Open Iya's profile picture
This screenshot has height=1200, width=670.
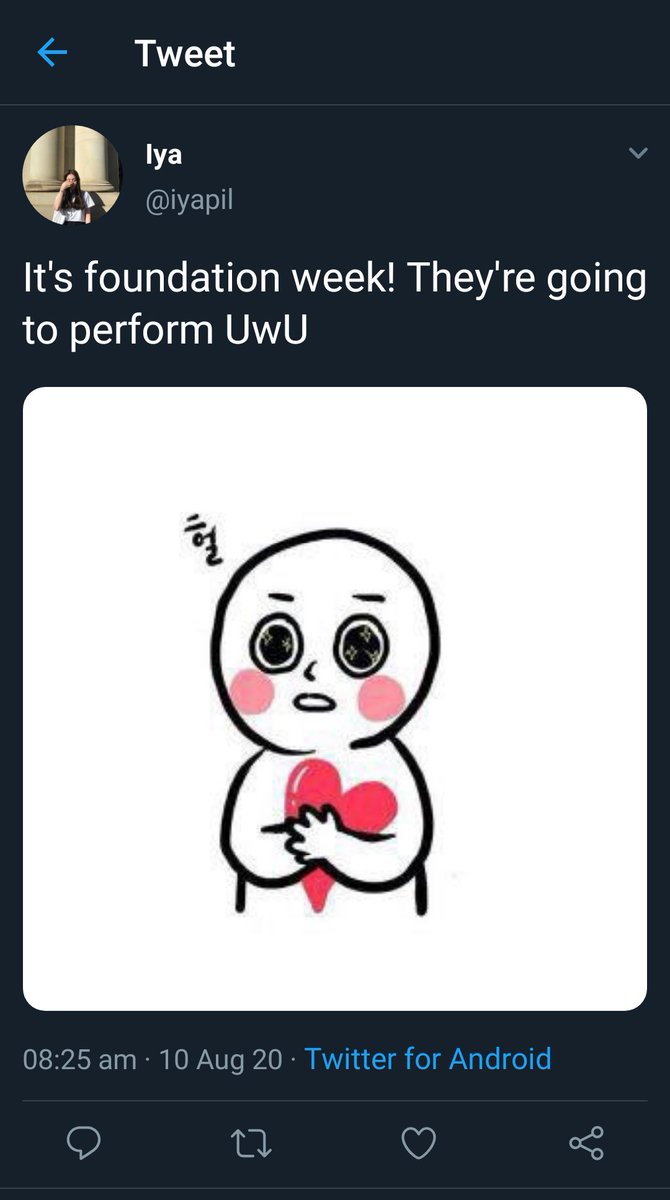(x=72, y=174)
